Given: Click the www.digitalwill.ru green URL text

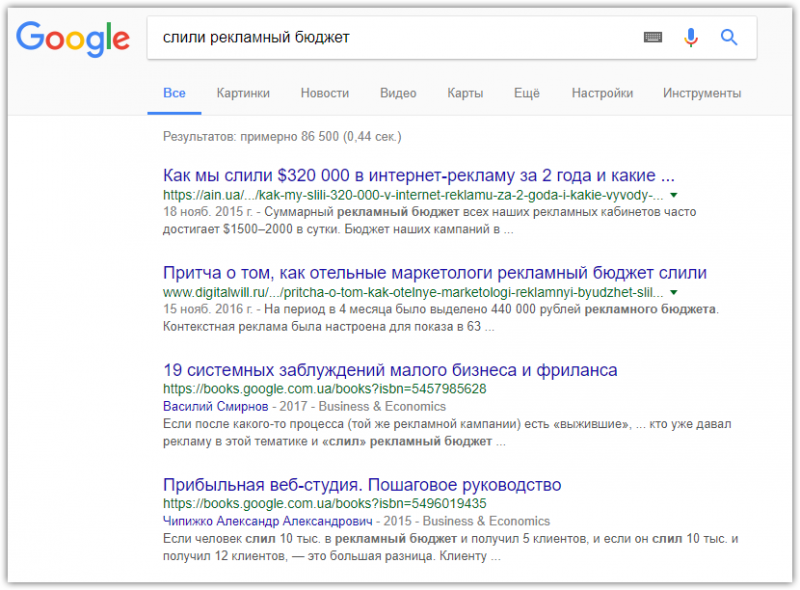Looking at the screenshot, I should click(413, 292).
